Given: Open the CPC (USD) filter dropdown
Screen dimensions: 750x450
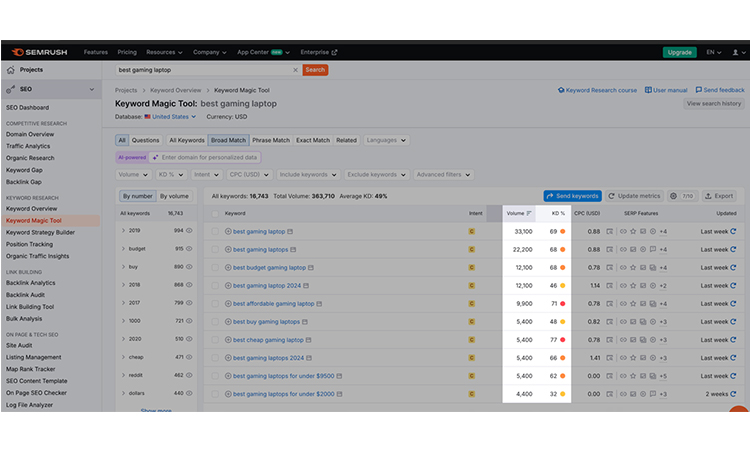Looking at the screenshot, I should [249, 175].
